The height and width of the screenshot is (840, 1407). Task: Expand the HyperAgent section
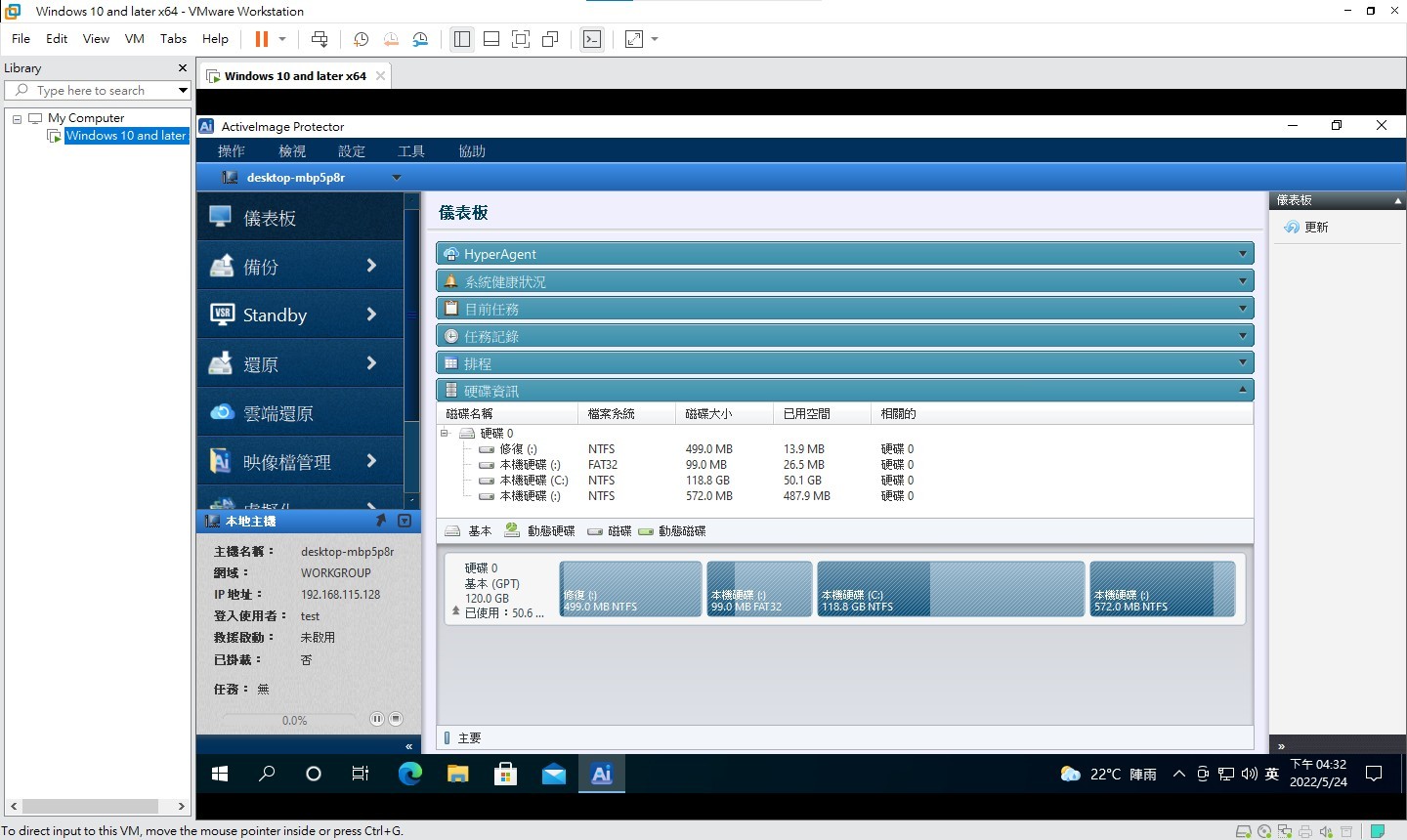1242,254
